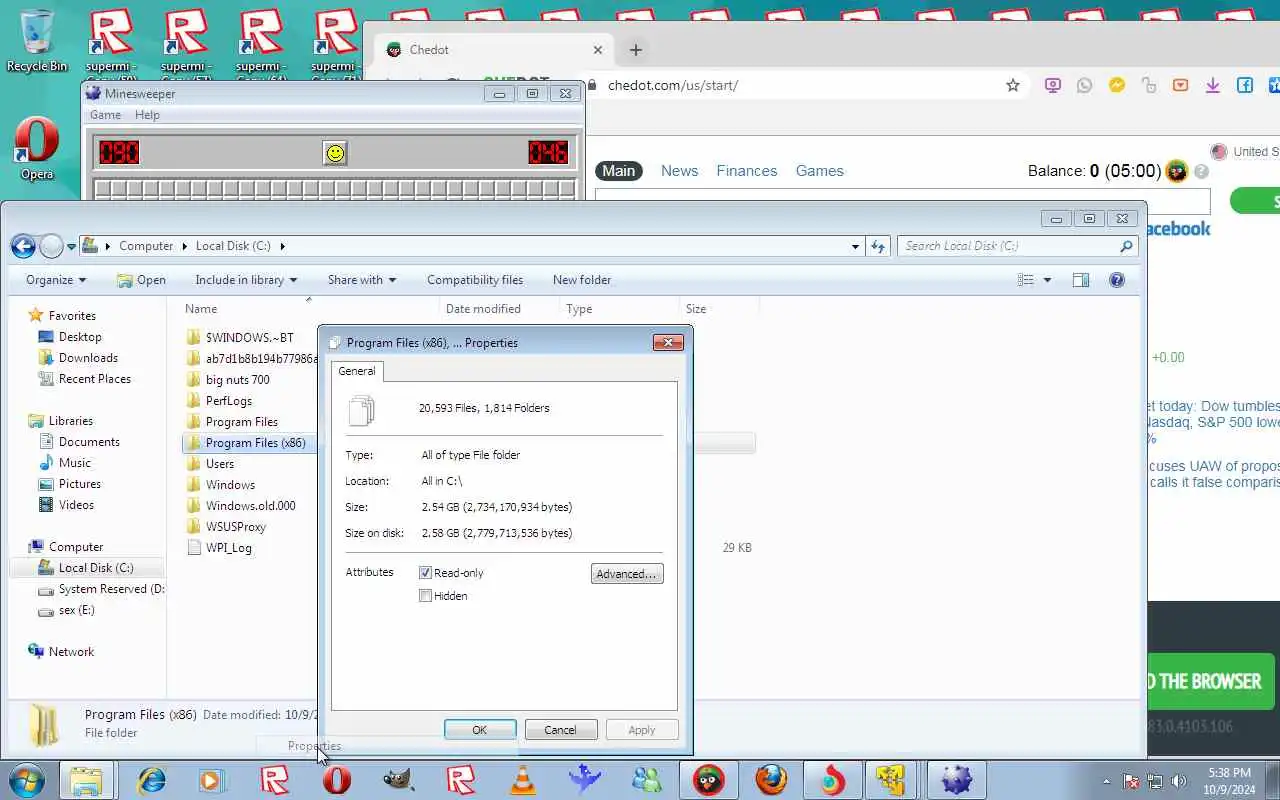
Task: Check the Hidden attribute checkbox
Action: click(x=425, y=596)
